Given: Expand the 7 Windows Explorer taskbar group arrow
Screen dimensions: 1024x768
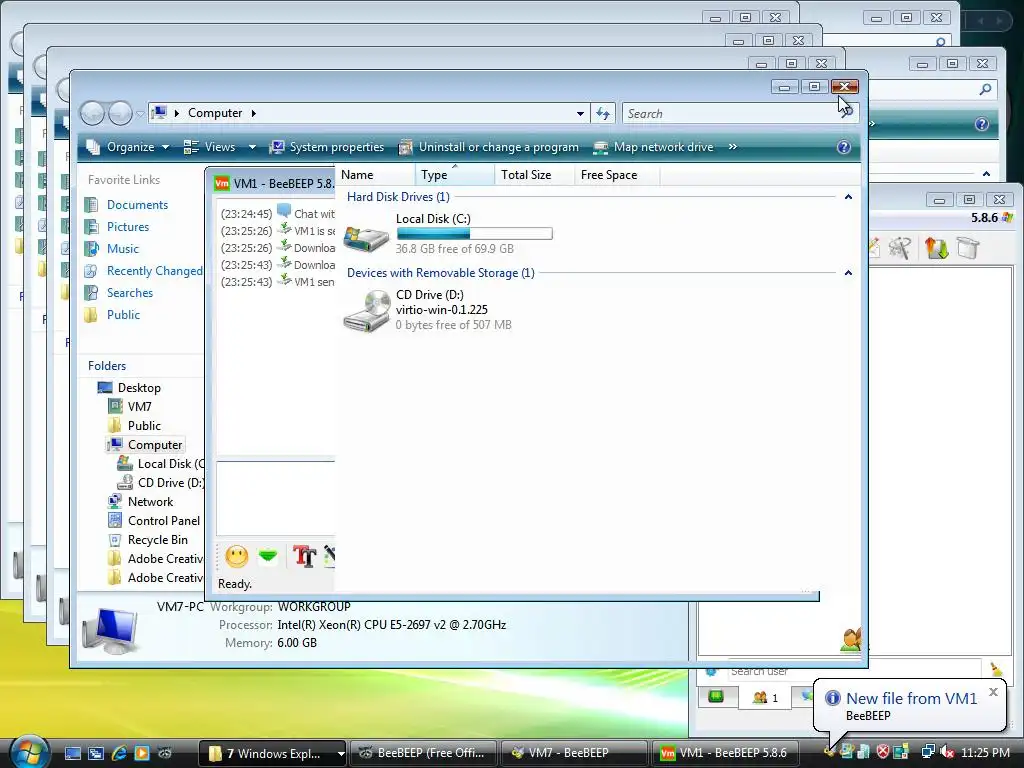Looking at the screenshot, I should 340,754.
